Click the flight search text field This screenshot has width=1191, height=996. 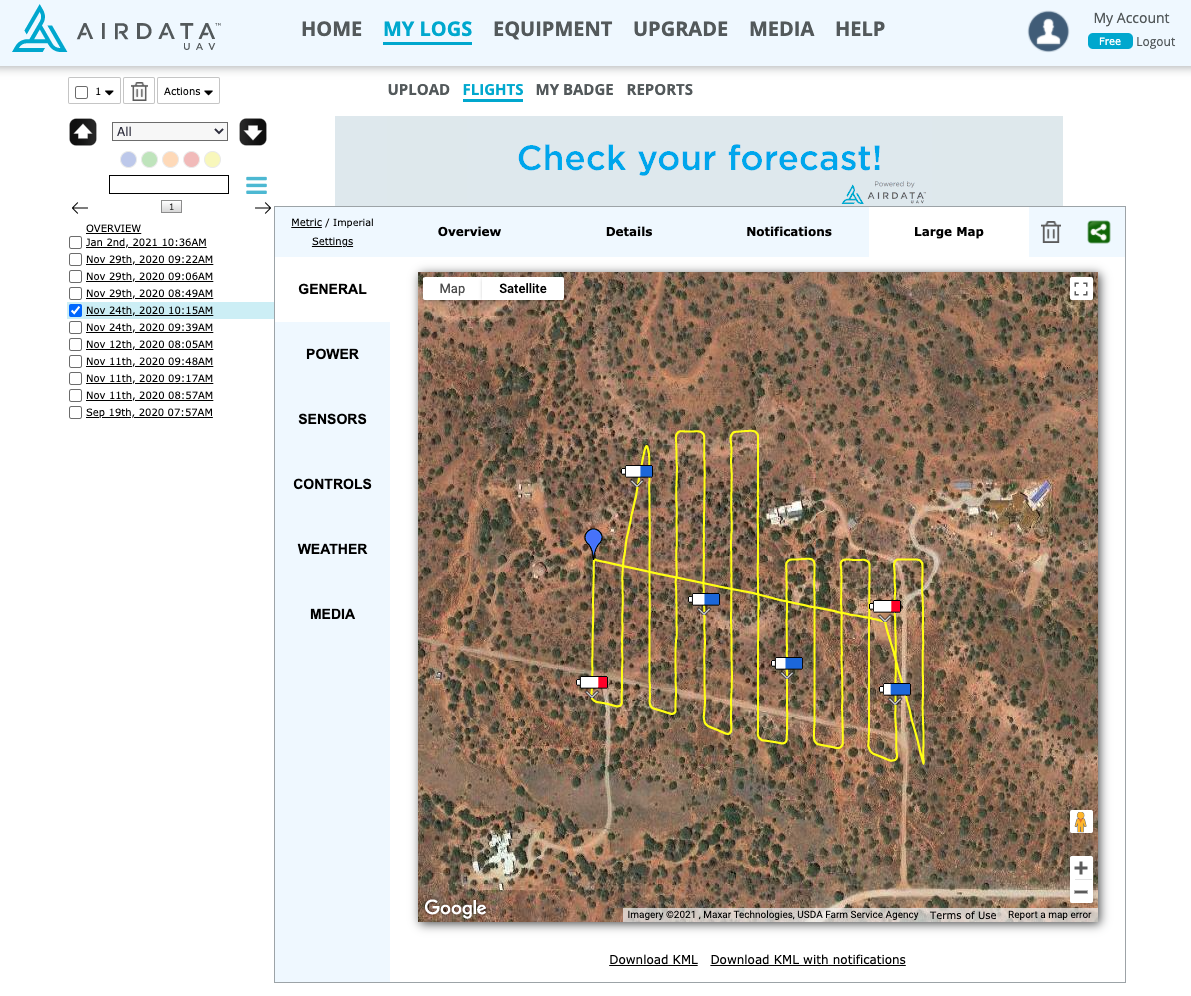[x=169, y=185]
